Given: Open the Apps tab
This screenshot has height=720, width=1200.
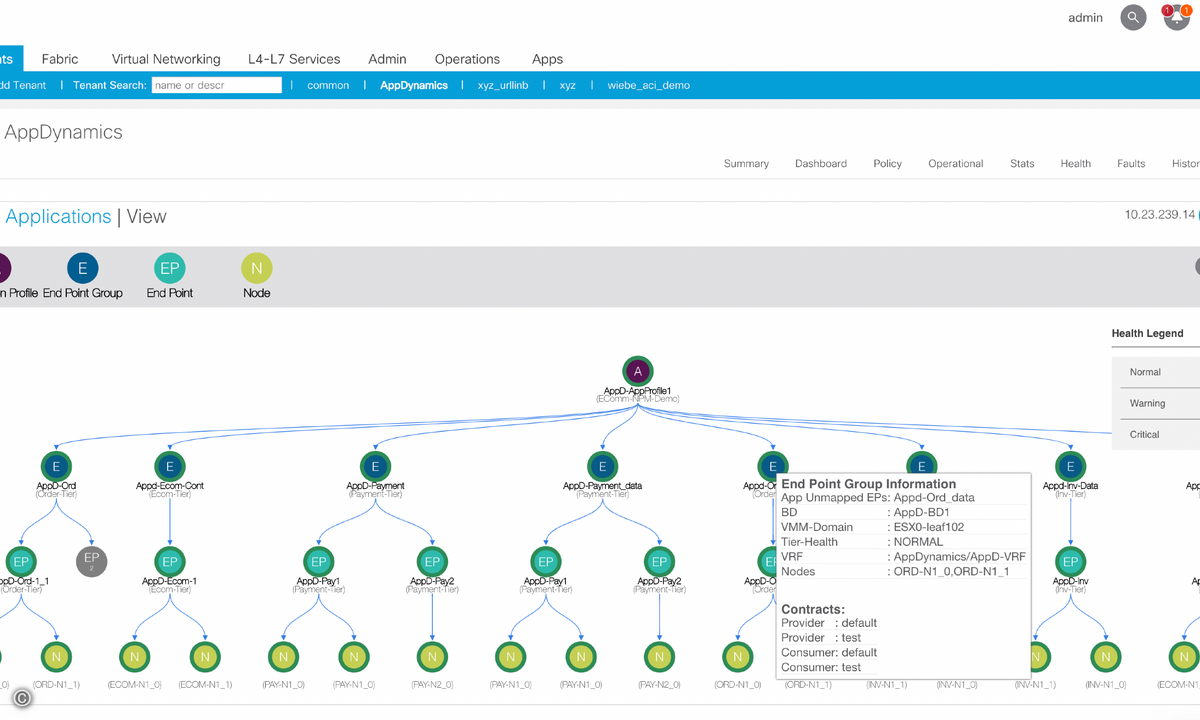Looking at the screenshot, I should click(x=547, y=59).
